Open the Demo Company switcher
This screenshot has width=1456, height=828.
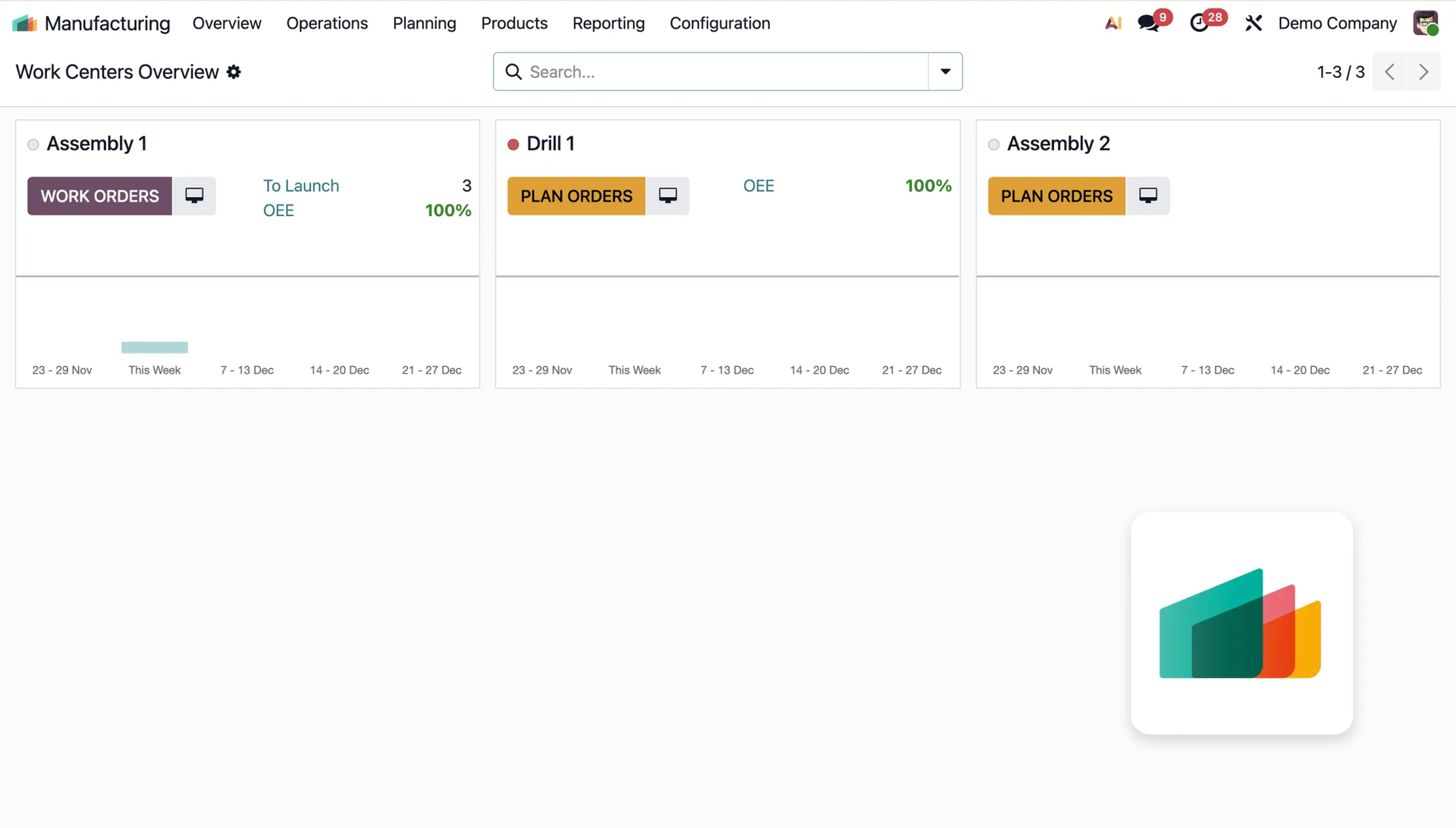[x=1337, y=24]
